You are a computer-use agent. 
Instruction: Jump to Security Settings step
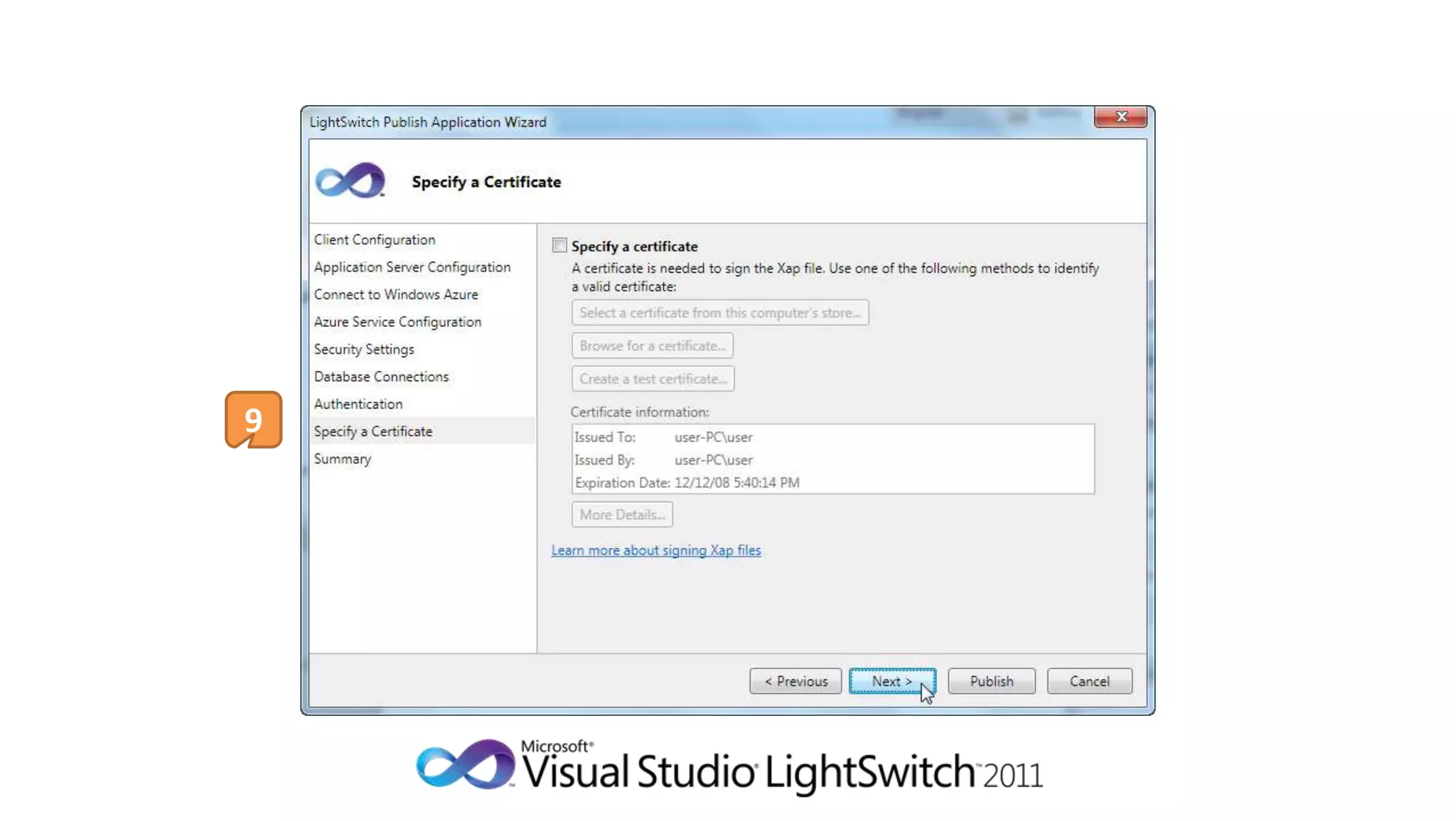[363, 350]
